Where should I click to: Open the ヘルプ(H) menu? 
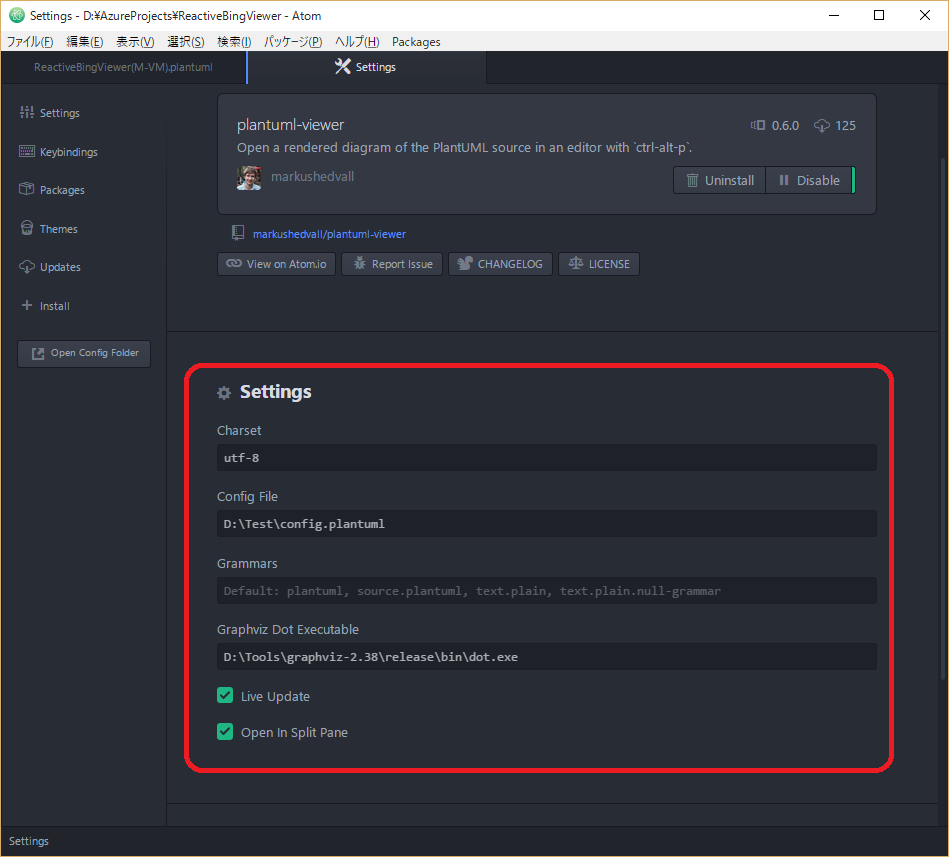(x=357, y=42)
